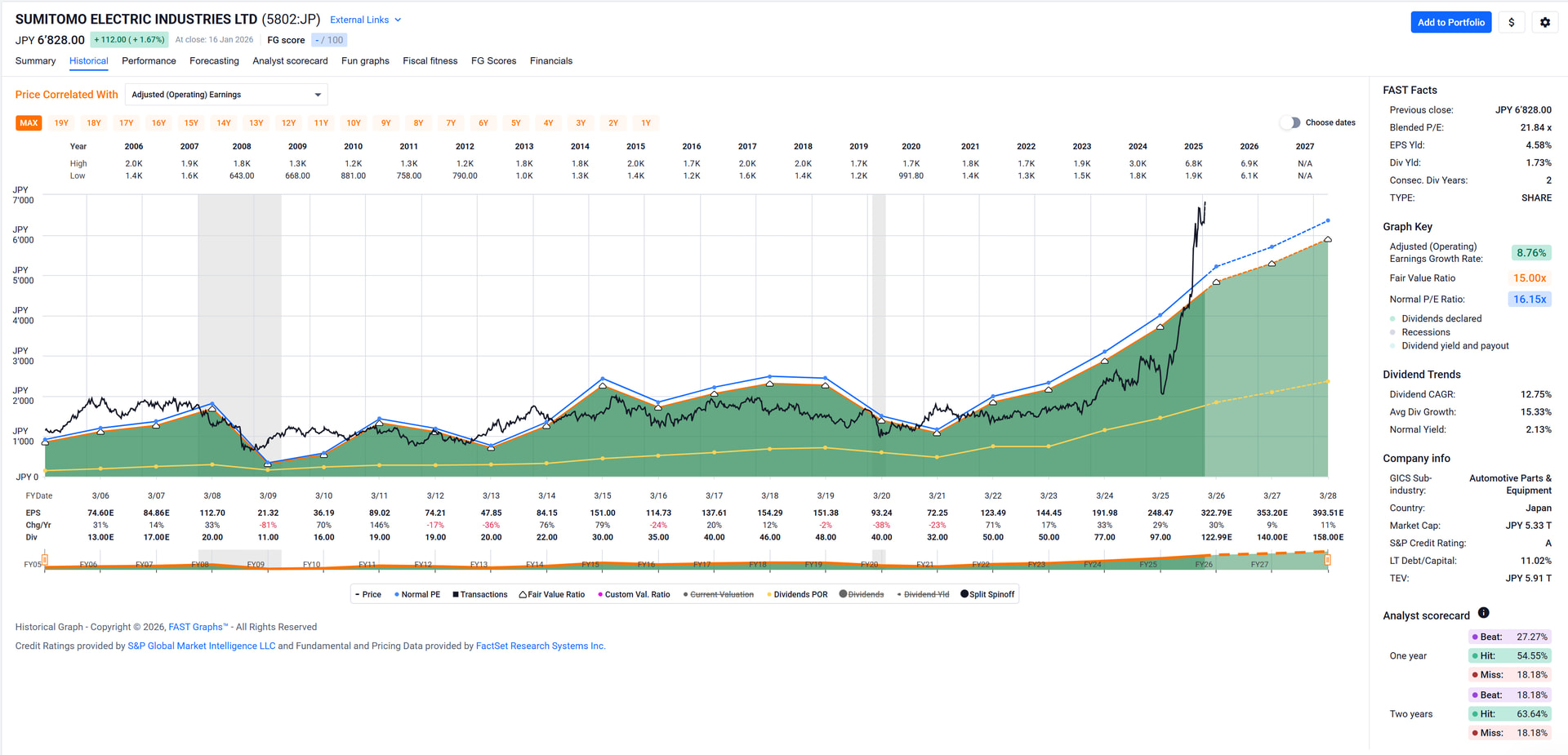This screenshot has height=755, width=1568.
Task: Click the dollar currency icon button
Action: 1511,23
